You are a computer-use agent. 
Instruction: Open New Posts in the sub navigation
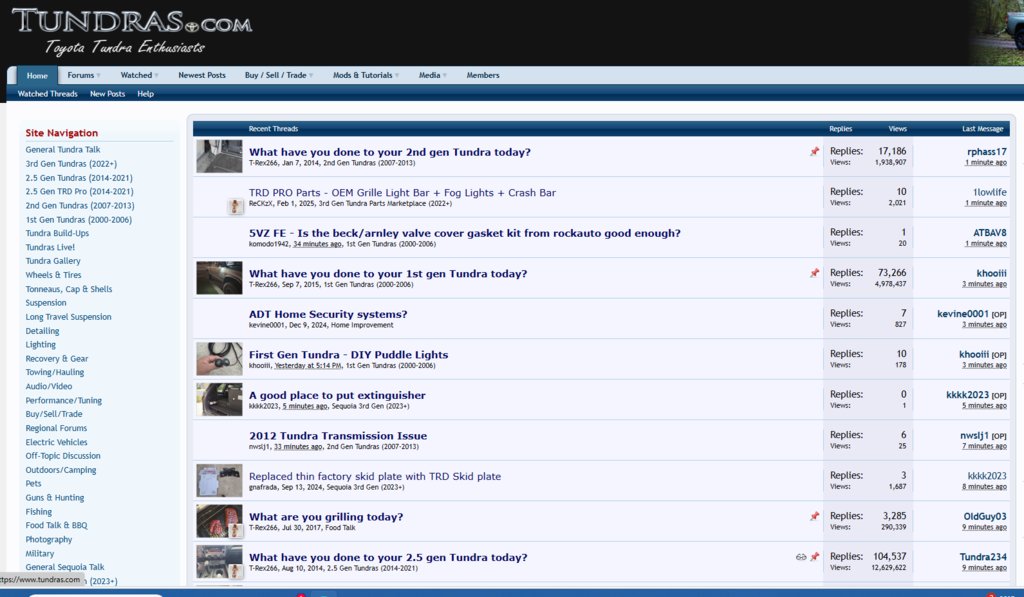click(x=107, y=93)
